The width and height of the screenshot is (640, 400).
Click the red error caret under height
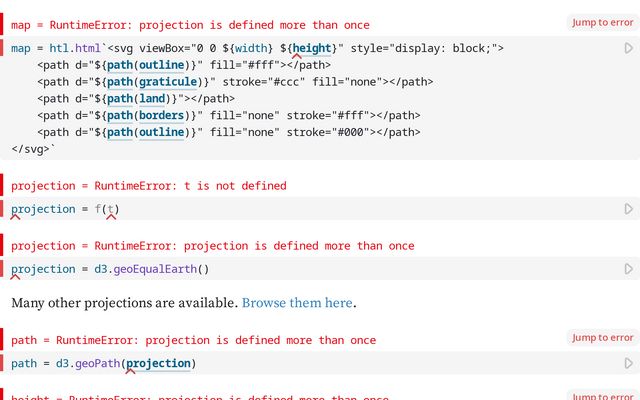297,56
